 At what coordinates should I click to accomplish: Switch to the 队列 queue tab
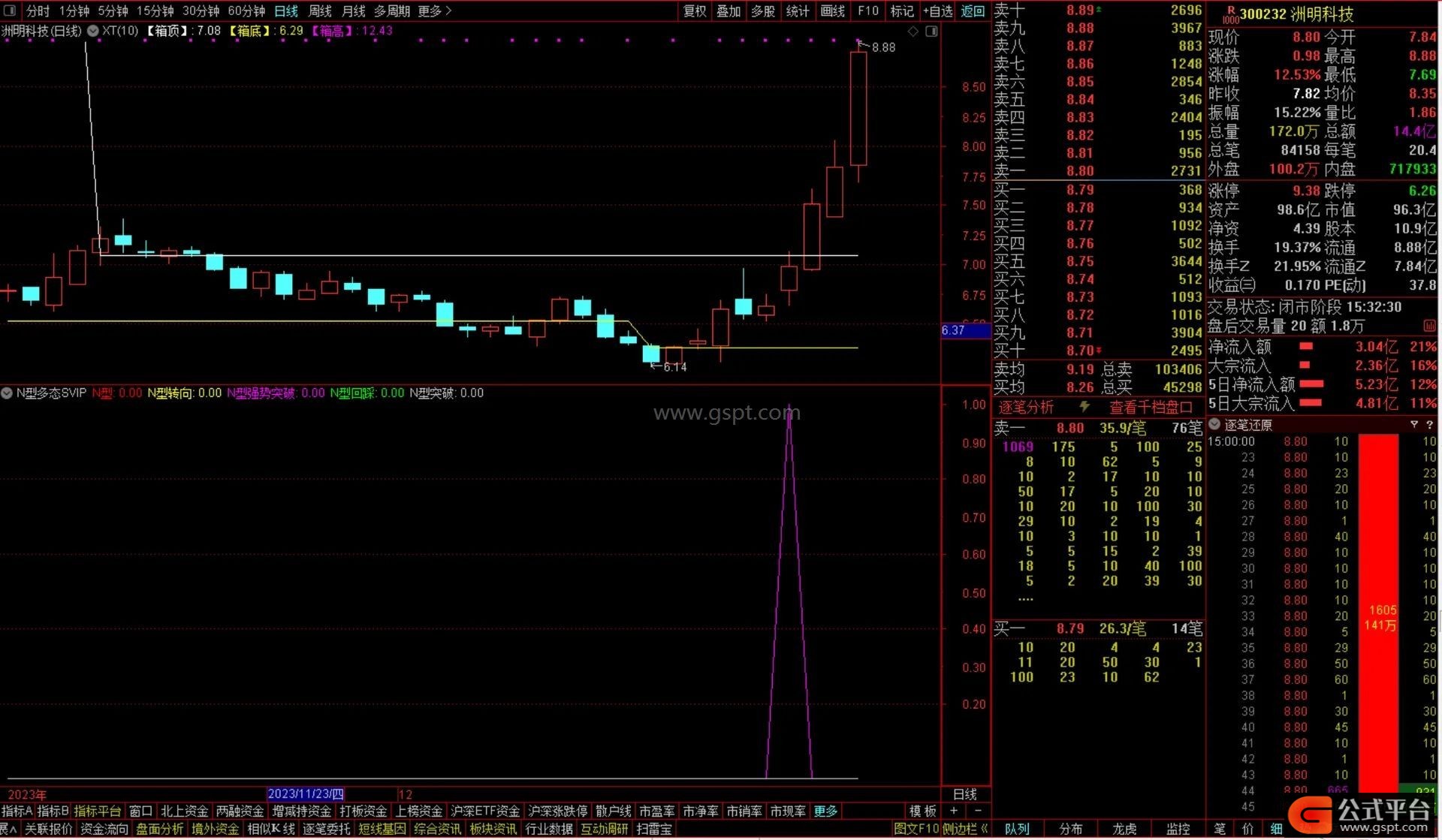(1018, 829)
